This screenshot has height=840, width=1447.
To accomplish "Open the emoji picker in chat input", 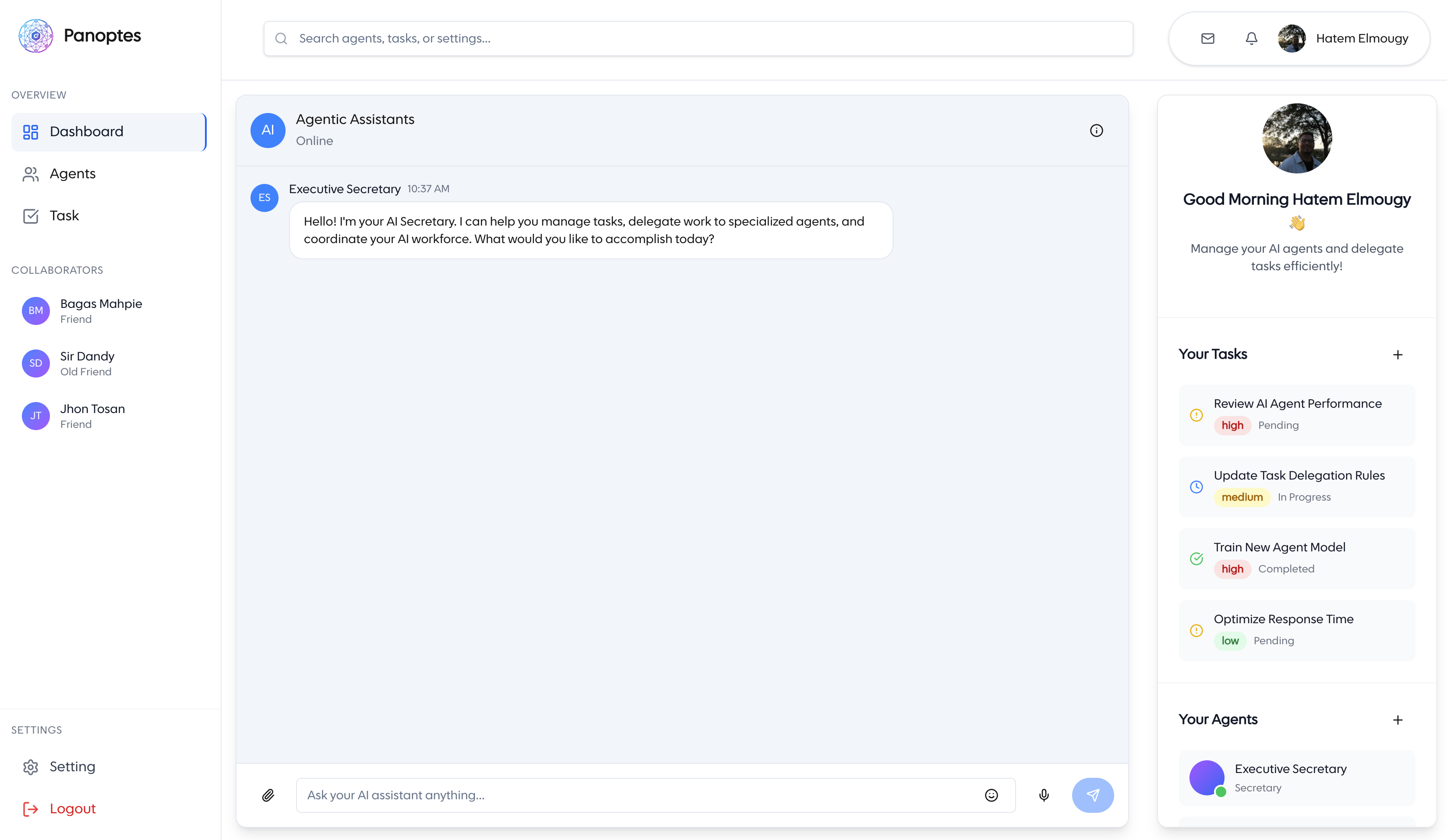I will [991, 795].
